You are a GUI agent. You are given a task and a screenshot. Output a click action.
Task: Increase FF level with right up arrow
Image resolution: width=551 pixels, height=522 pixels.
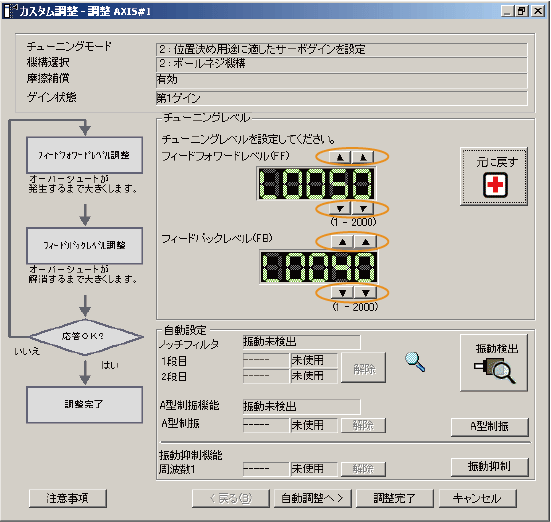pyautogui.click(x=363, y=157)
